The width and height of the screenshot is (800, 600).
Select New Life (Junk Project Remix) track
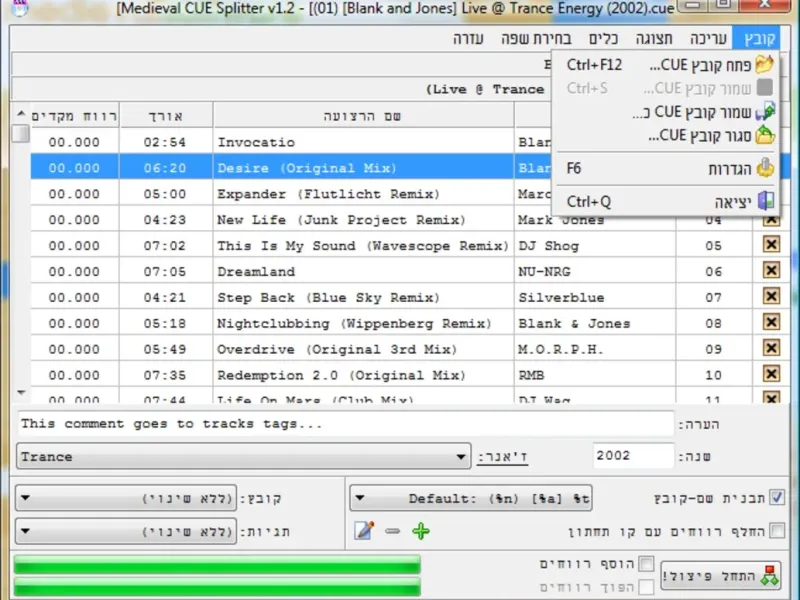[341, 220]
